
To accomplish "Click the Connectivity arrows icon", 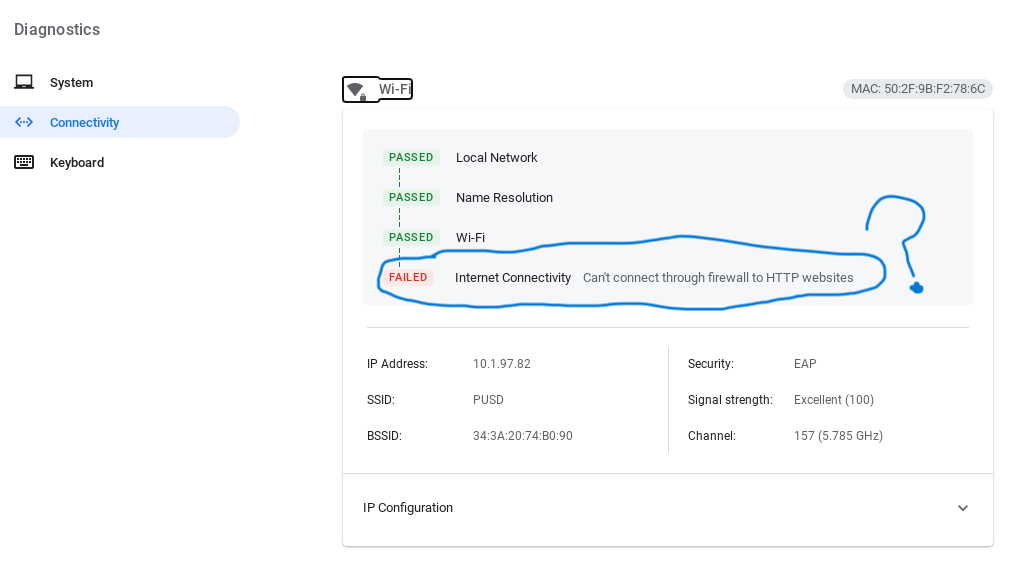I will tap(24, 122).
